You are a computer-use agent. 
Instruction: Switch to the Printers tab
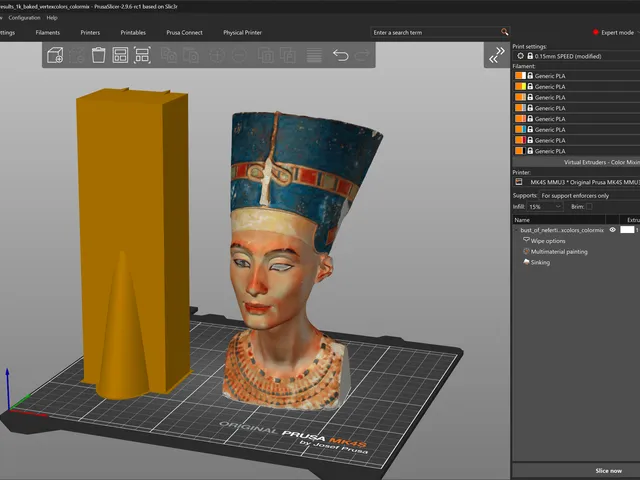click(x=90, y=32)
